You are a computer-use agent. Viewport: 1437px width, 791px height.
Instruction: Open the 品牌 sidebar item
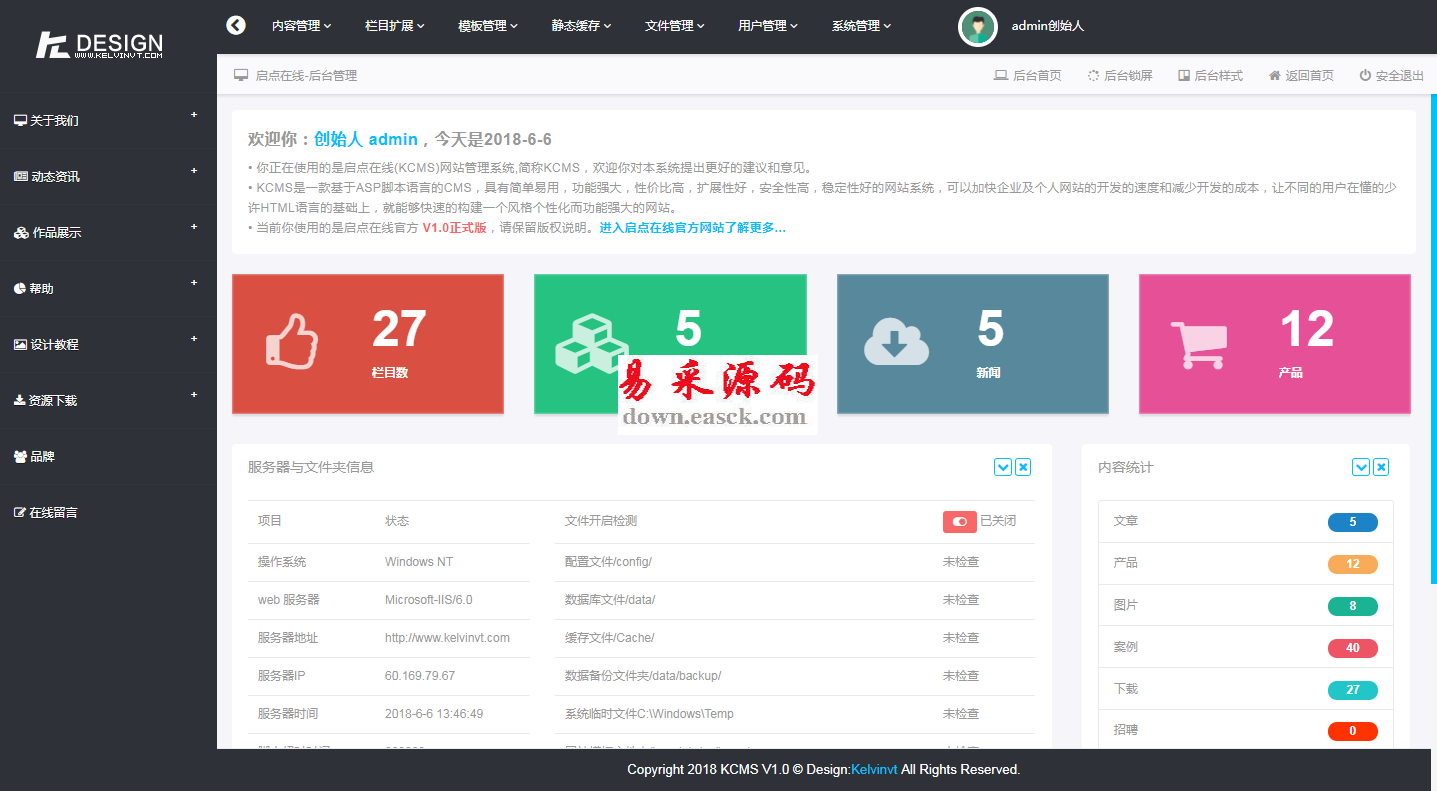pos(42,456)
